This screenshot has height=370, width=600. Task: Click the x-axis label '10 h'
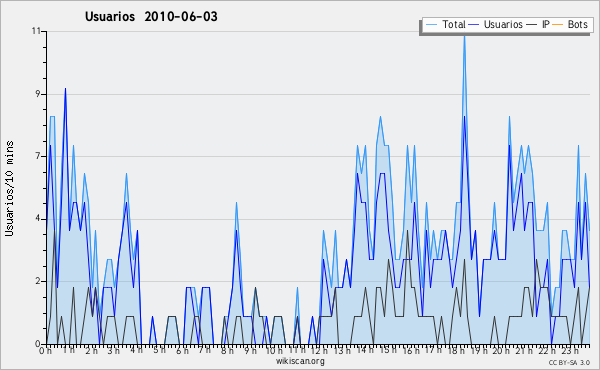coord(274,350)
